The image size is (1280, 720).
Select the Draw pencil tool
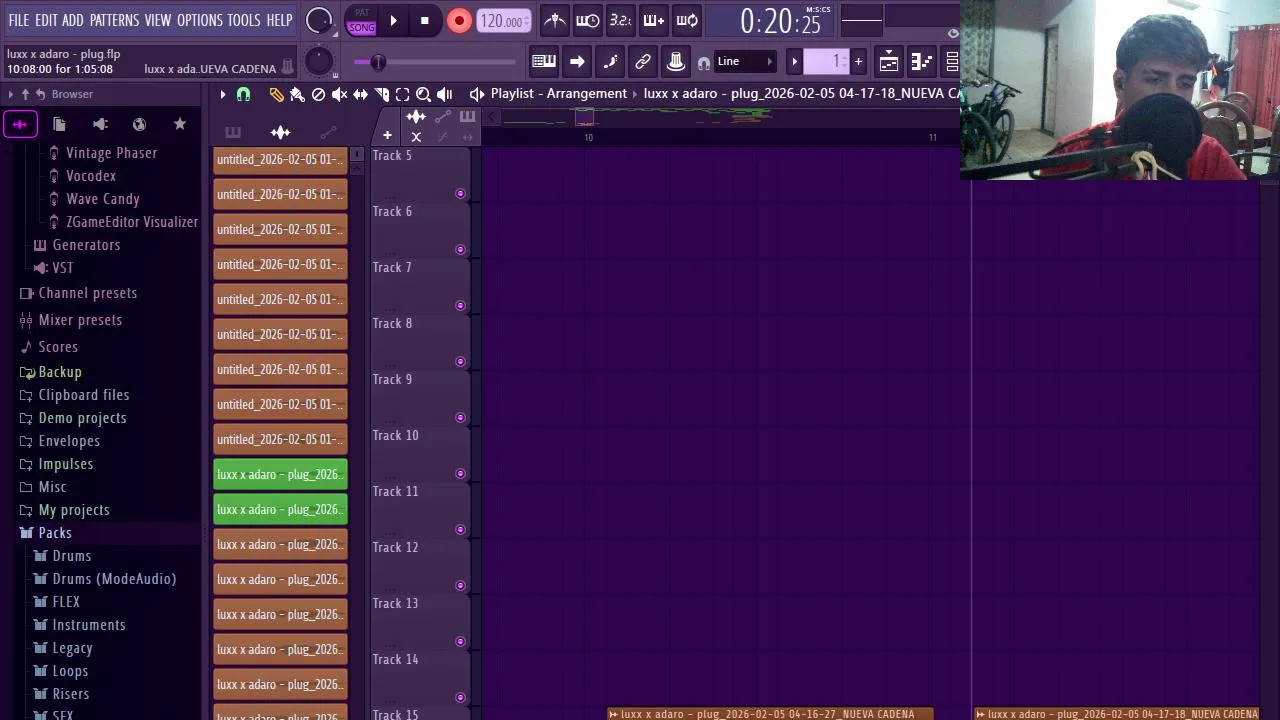click(x=276, y=94)
